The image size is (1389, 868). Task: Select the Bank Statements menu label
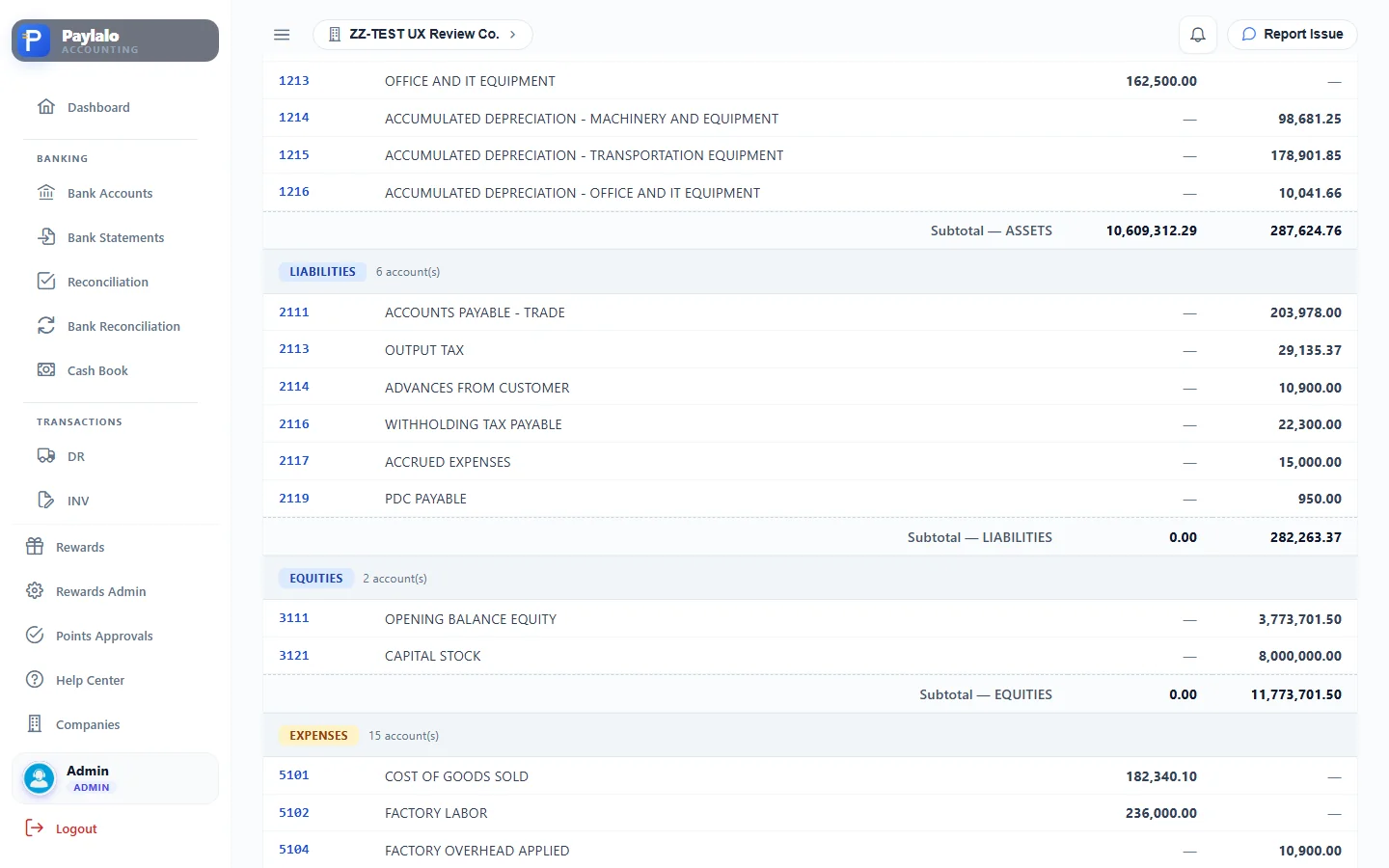tap(116, 238)
